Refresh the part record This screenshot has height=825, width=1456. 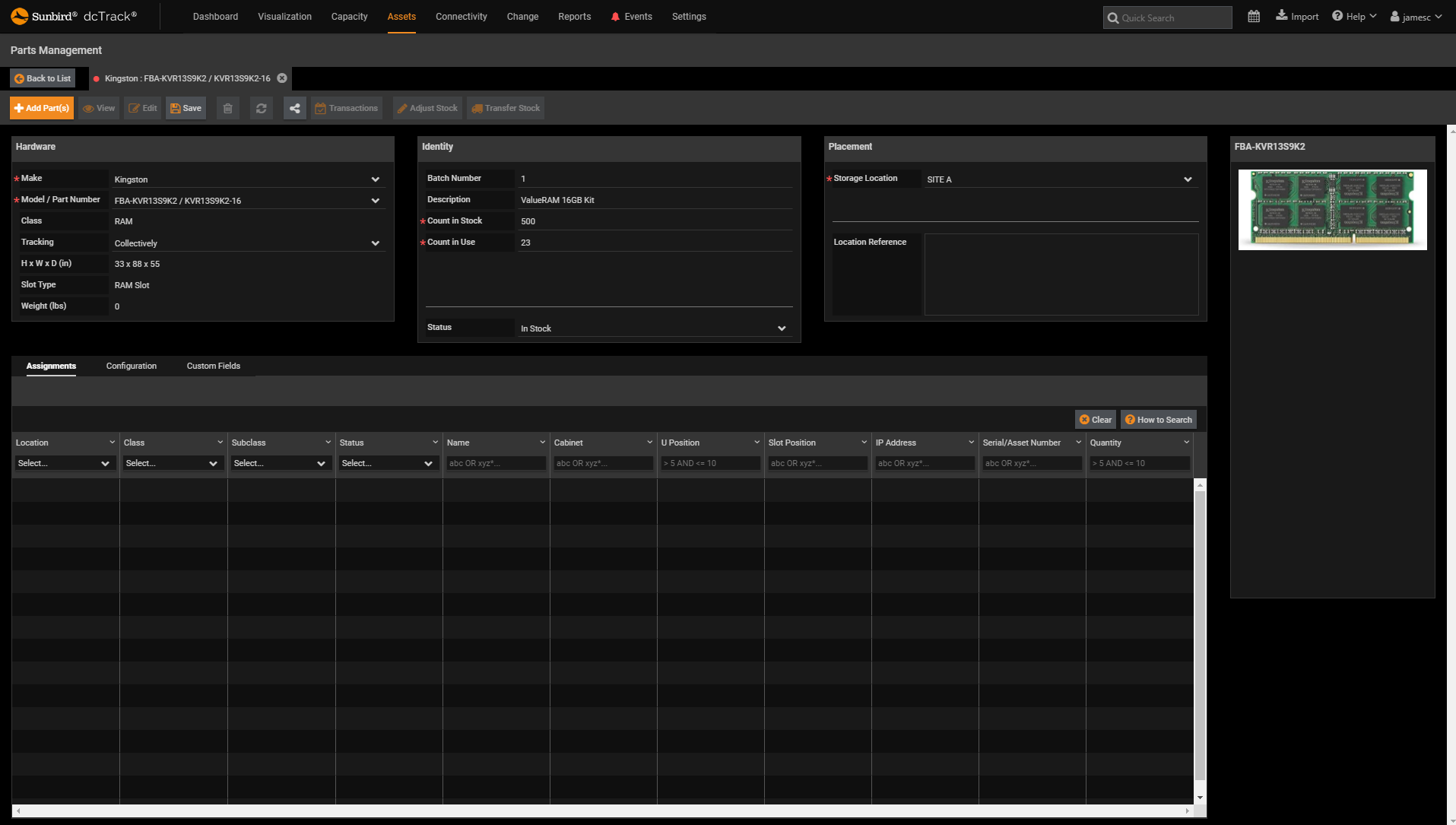[x=261, y=107]
